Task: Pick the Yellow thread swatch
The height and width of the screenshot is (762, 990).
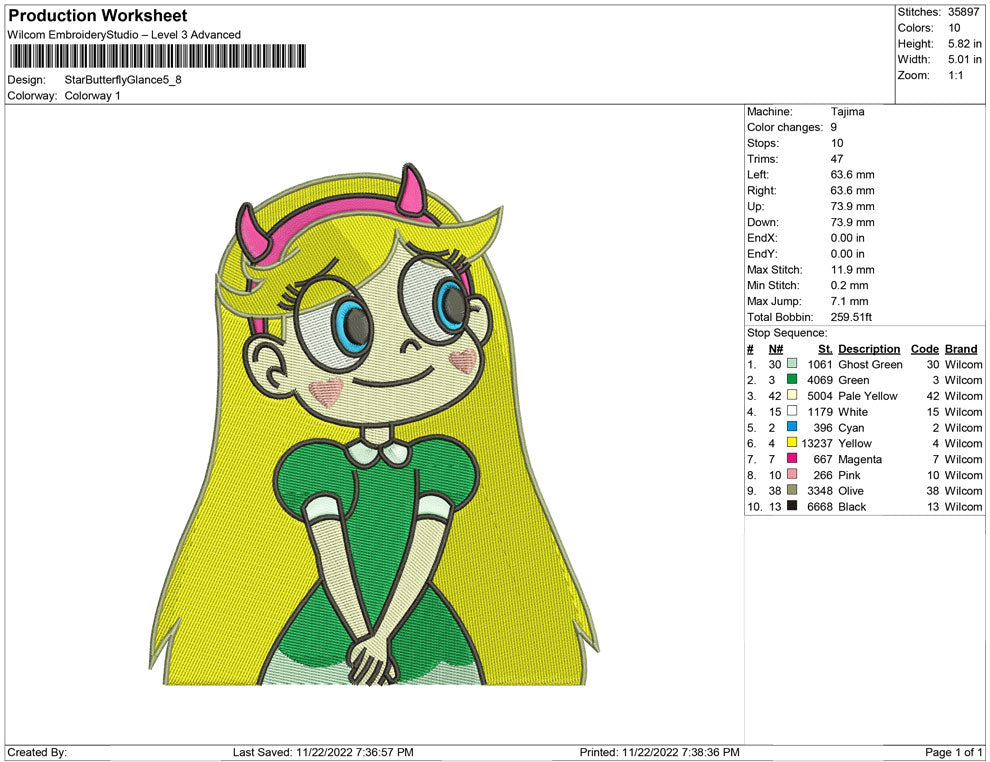Action: click(x=792, y=443)
